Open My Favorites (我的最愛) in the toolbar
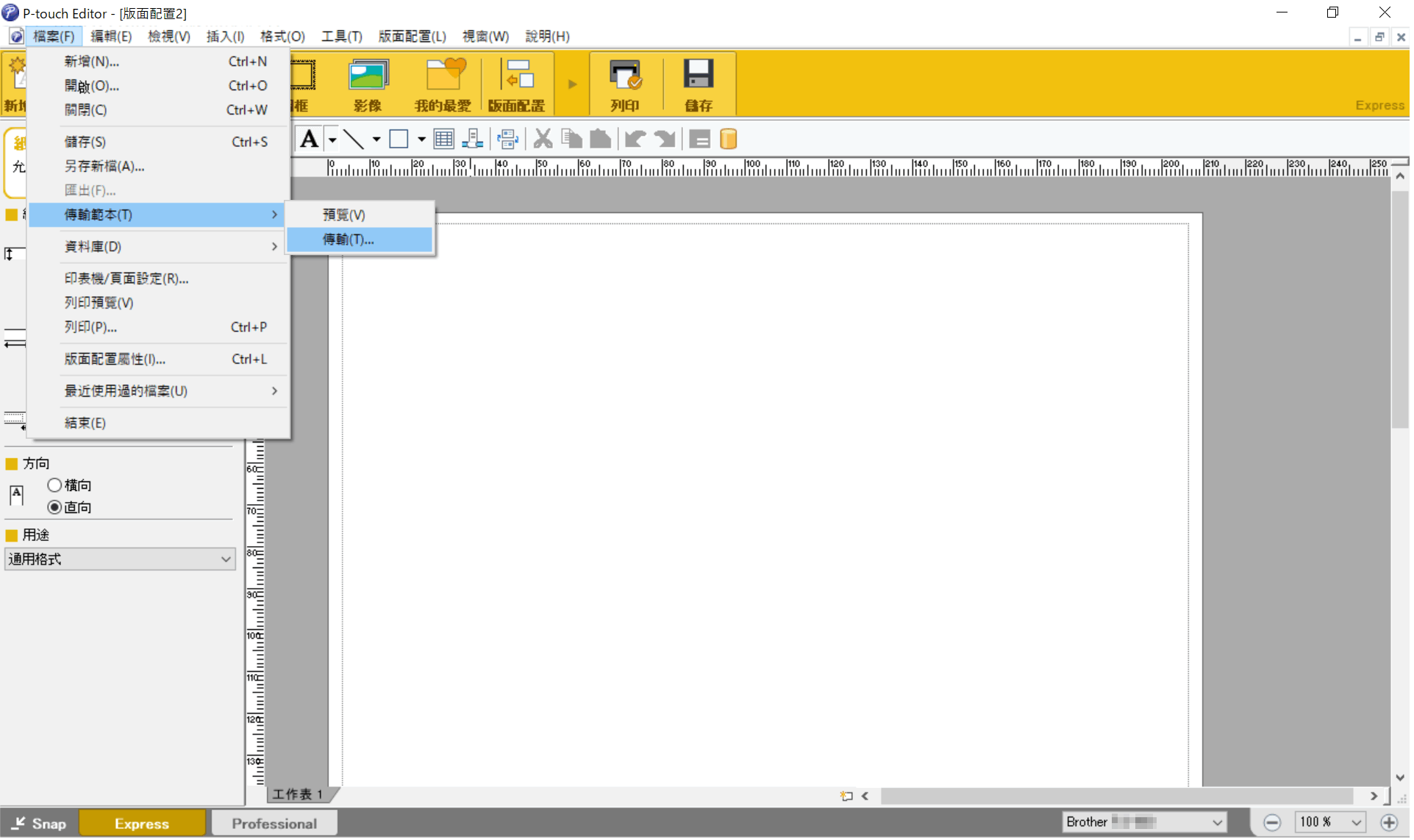Screen dimensions: 1414x840 (x=443, y=85)
